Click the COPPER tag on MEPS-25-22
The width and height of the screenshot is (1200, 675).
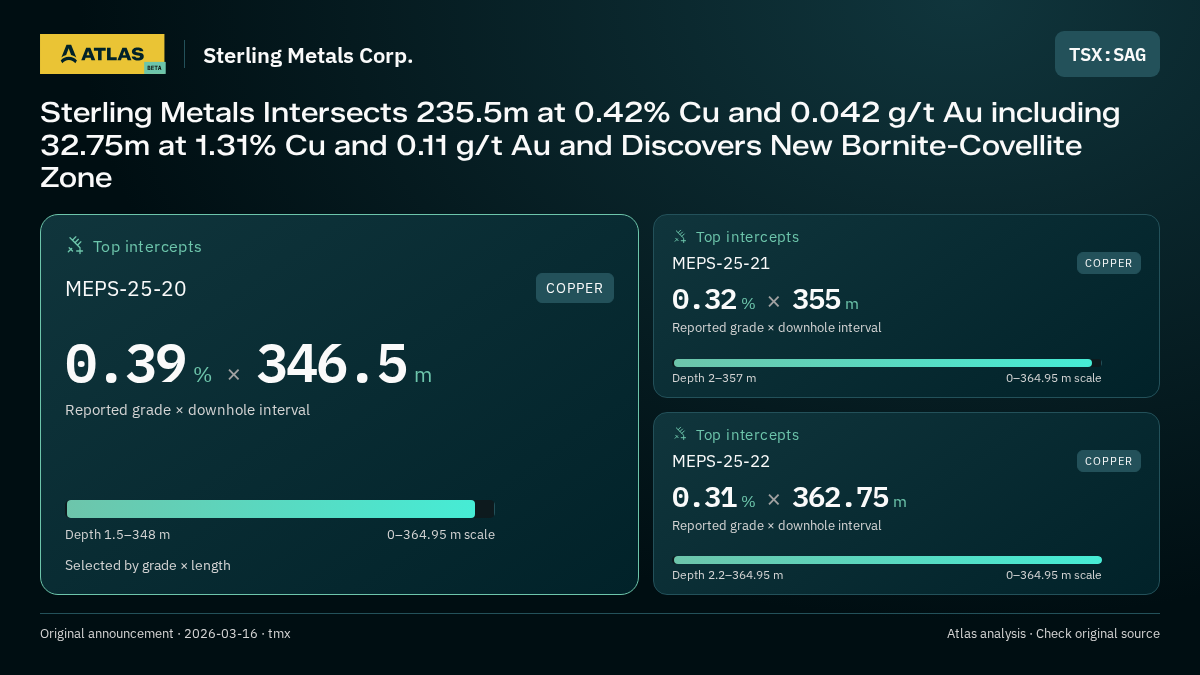(x=1109, y=461)
